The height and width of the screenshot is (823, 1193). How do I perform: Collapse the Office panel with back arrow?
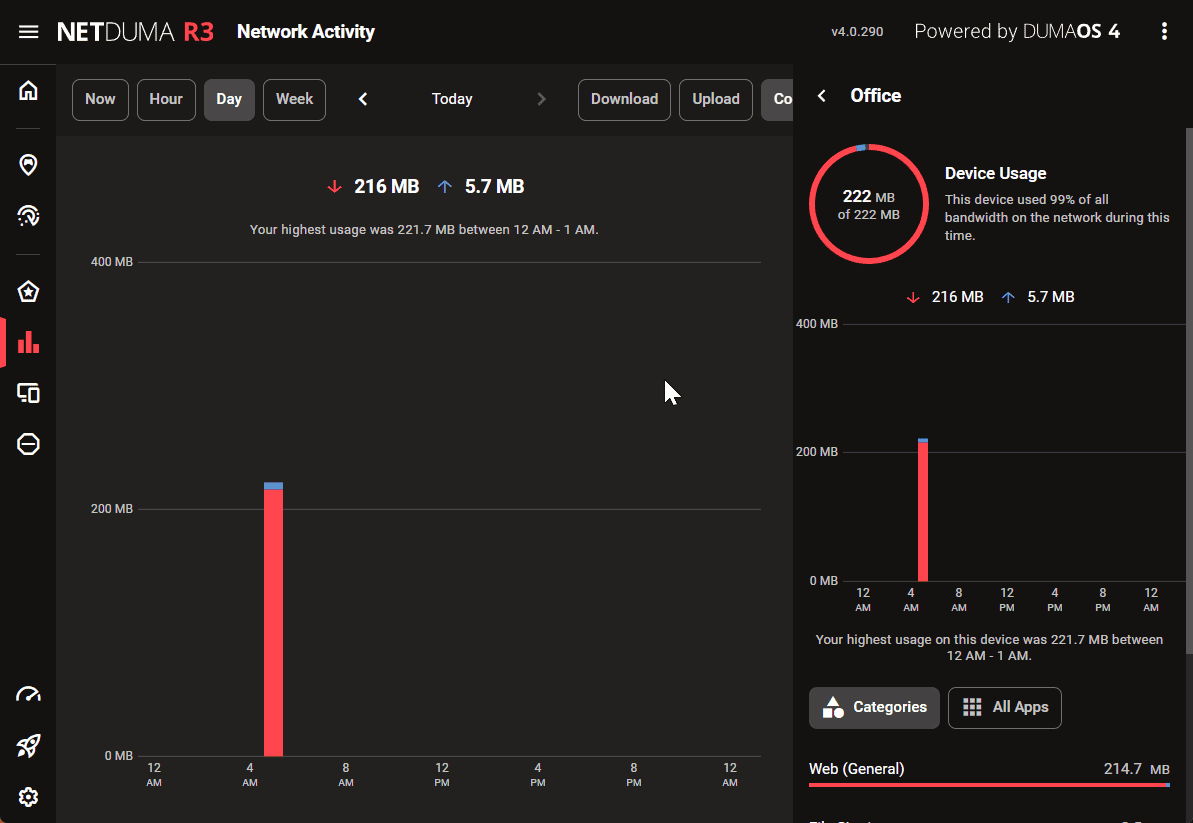coord(822,96)
